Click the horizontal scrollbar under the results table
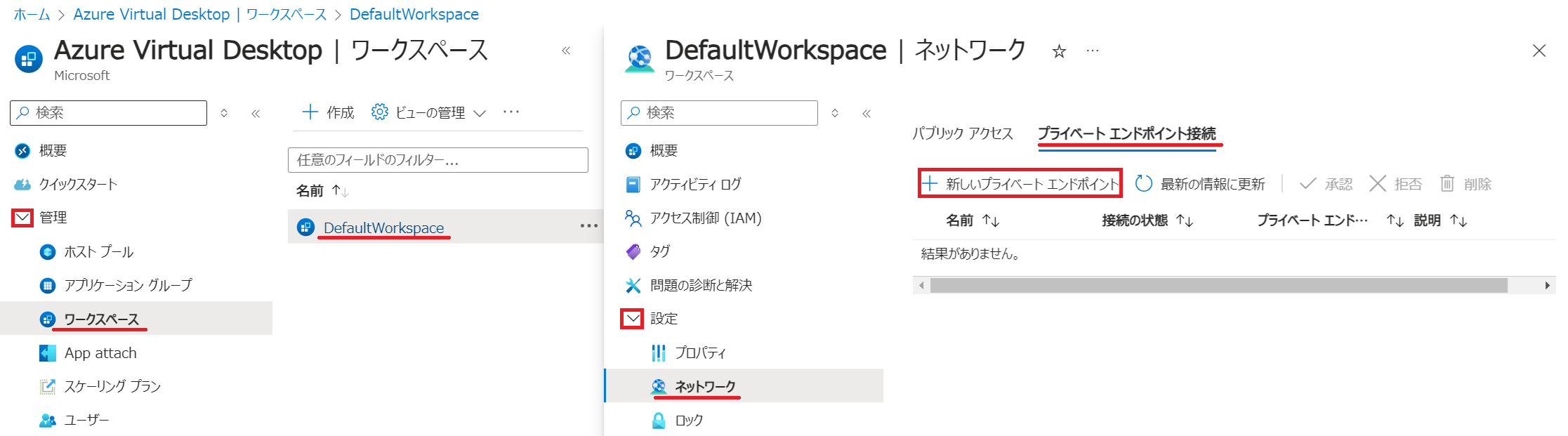Screen dimensions: 1568x436 coord(1218,285)
